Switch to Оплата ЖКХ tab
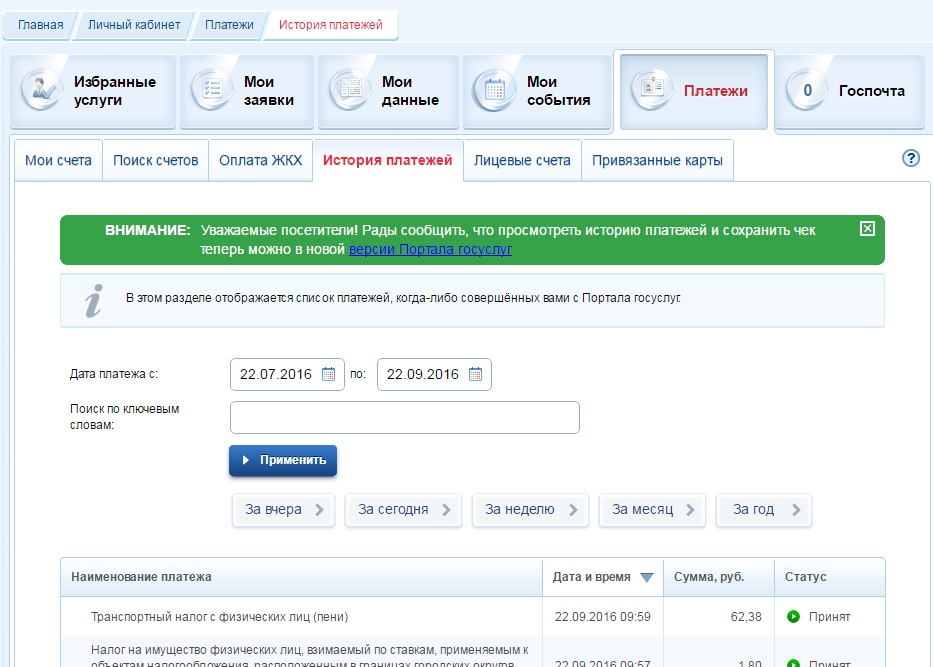Image resolution: width=933 pixels, height=667 pixels. pos(259,160)
